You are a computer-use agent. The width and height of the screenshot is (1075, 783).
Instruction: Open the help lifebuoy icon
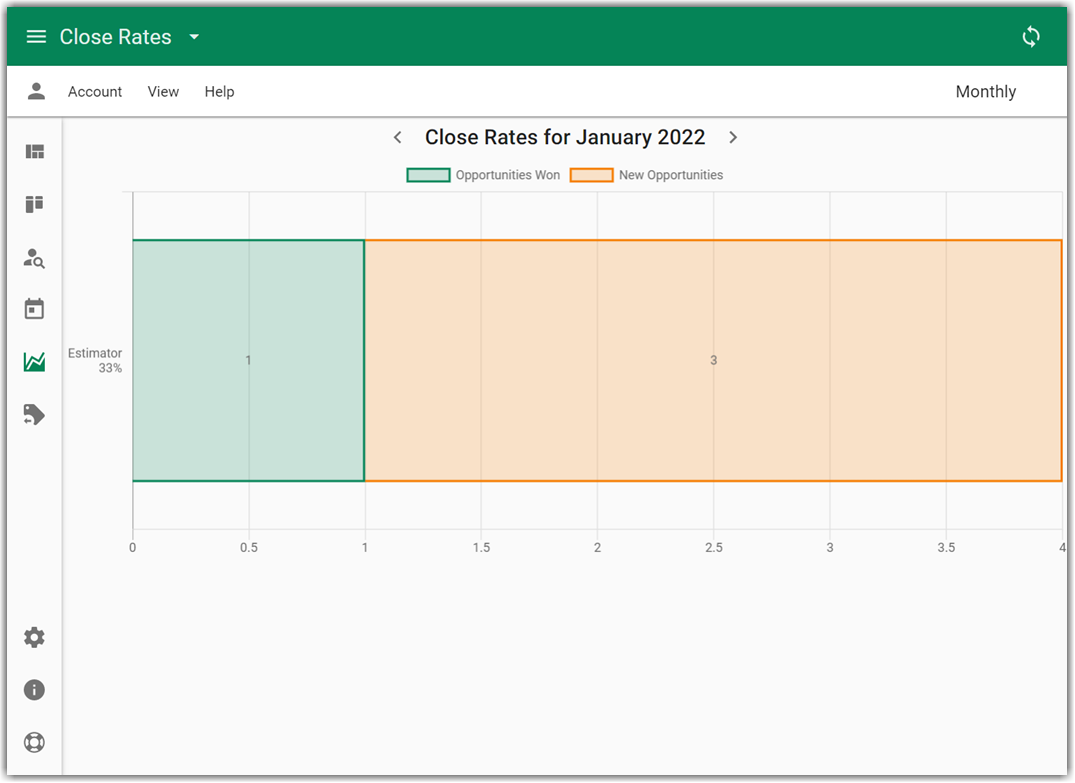click(x=34, y=742)
